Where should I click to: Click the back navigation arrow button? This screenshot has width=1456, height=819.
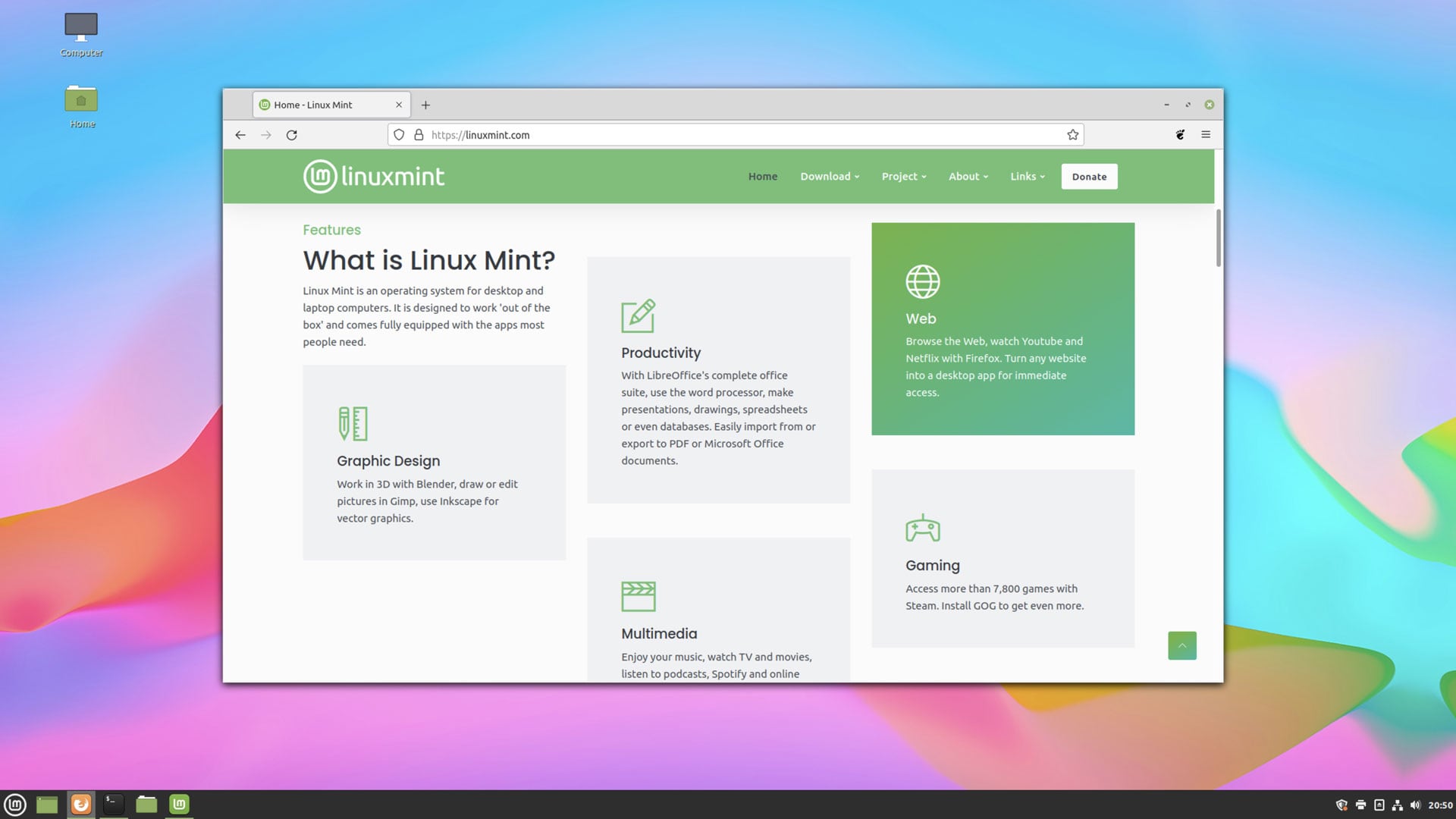pos(240,134)
